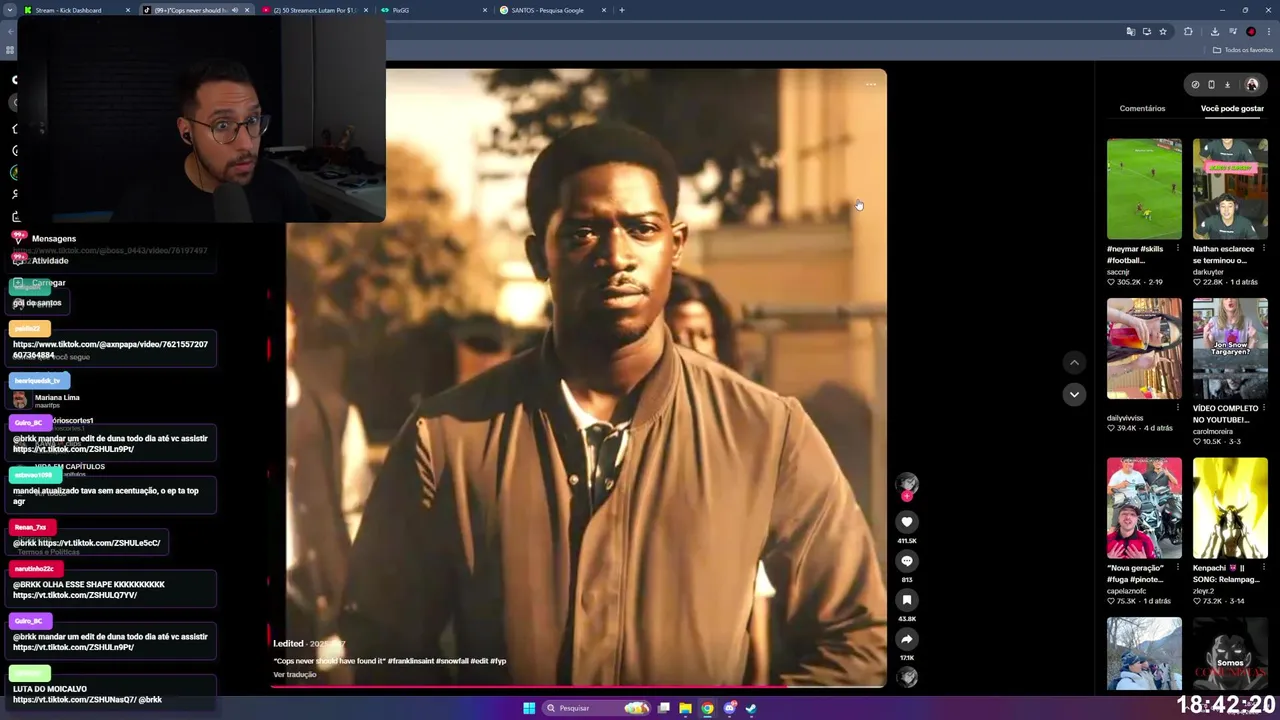Open the creator avatar above the like button
This screenshot has width=1280, height=720.
(x=907, y=484)
